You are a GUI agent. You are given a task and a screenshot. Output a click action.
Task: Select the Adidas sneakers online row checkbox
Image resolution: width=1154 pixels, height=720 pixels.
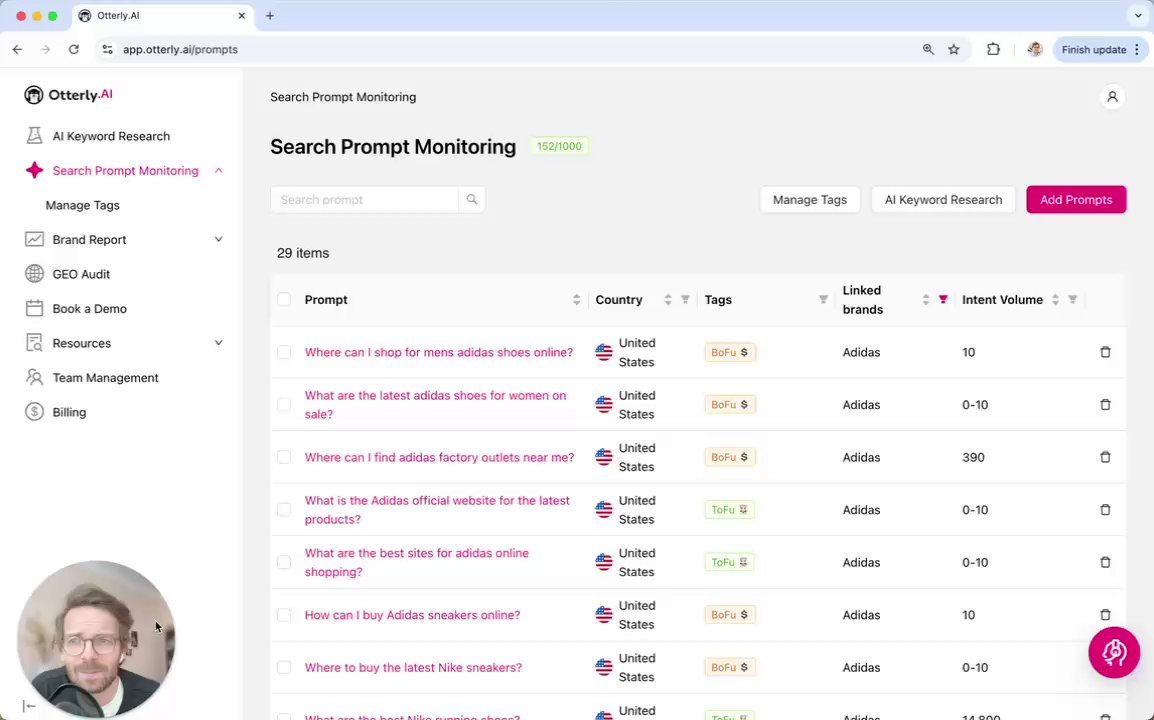[x=284, y=615]
